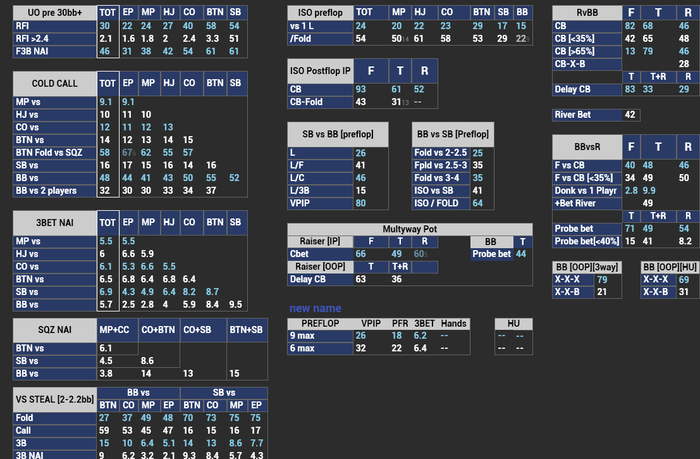Select F3B NAI TOT value 46
Viewport: 700px width, 459px height.
104,51
